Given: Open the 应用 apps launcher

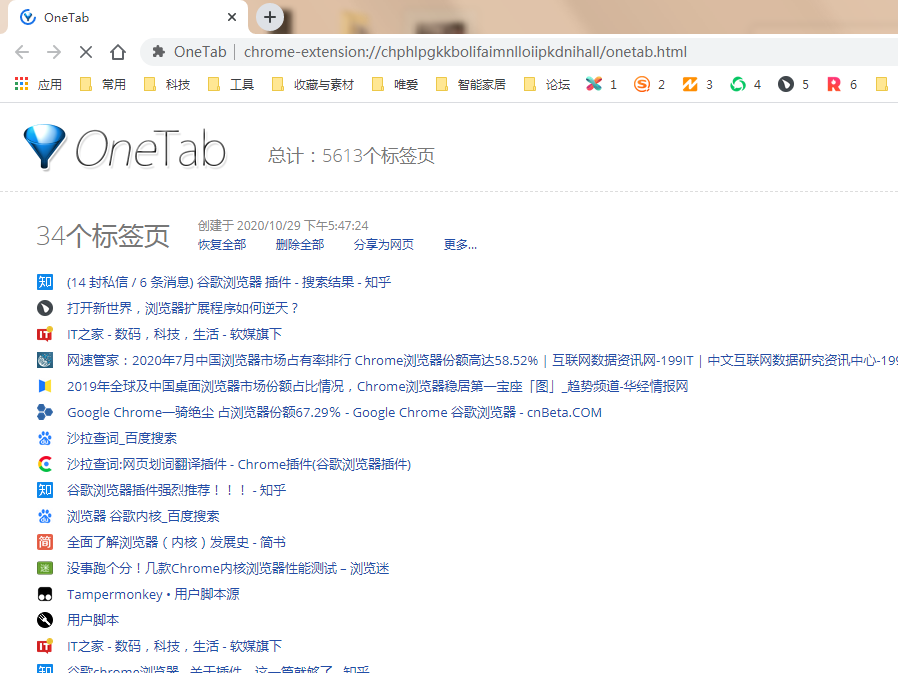Looking at the screenshot, I should (x=38, y=85).
